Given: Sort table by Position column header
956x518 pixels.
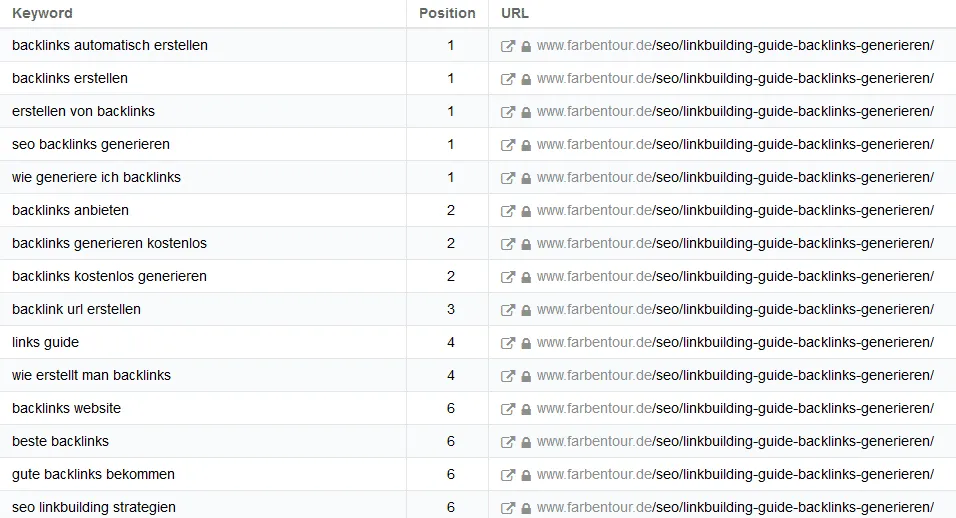Looking at the screenshot, I should click(447, 13).
